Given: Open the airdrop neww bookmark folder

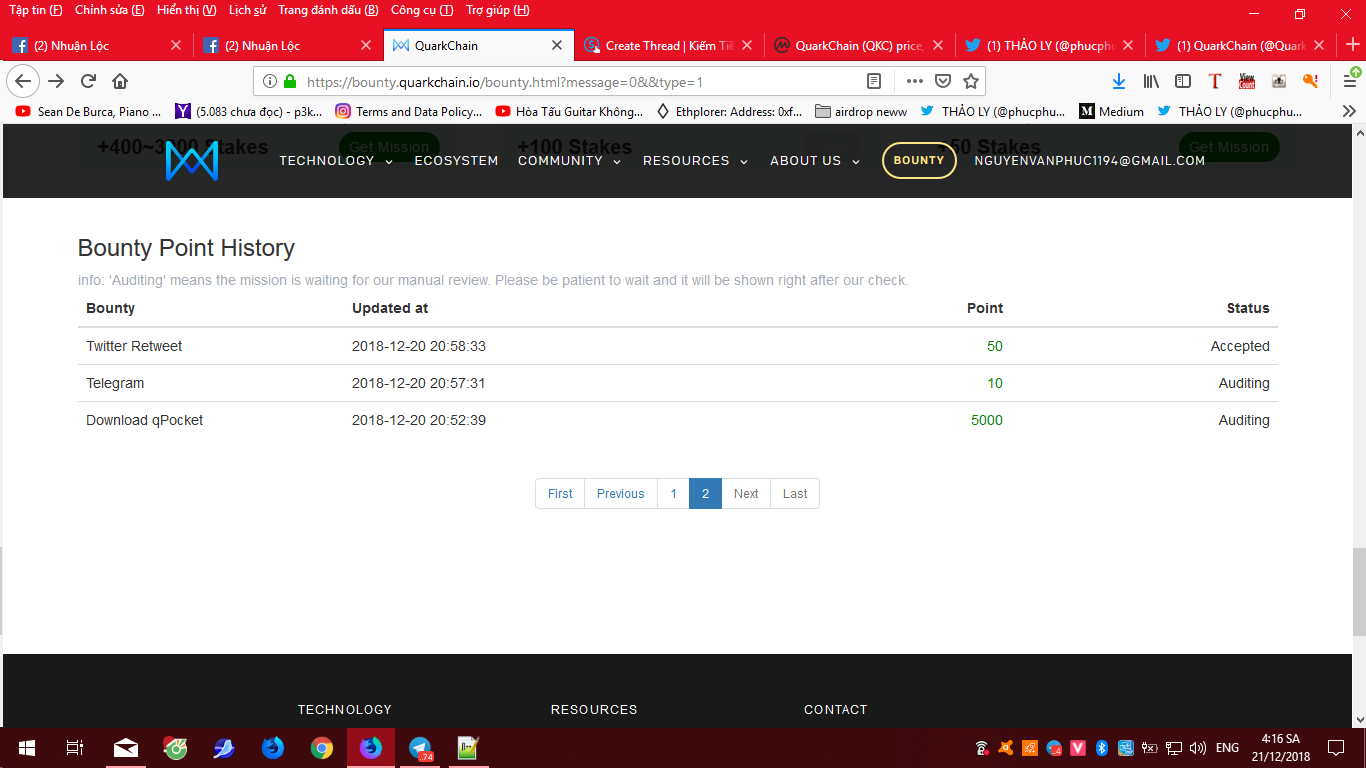Looking at the screenshot, I should tap(861, 112).
